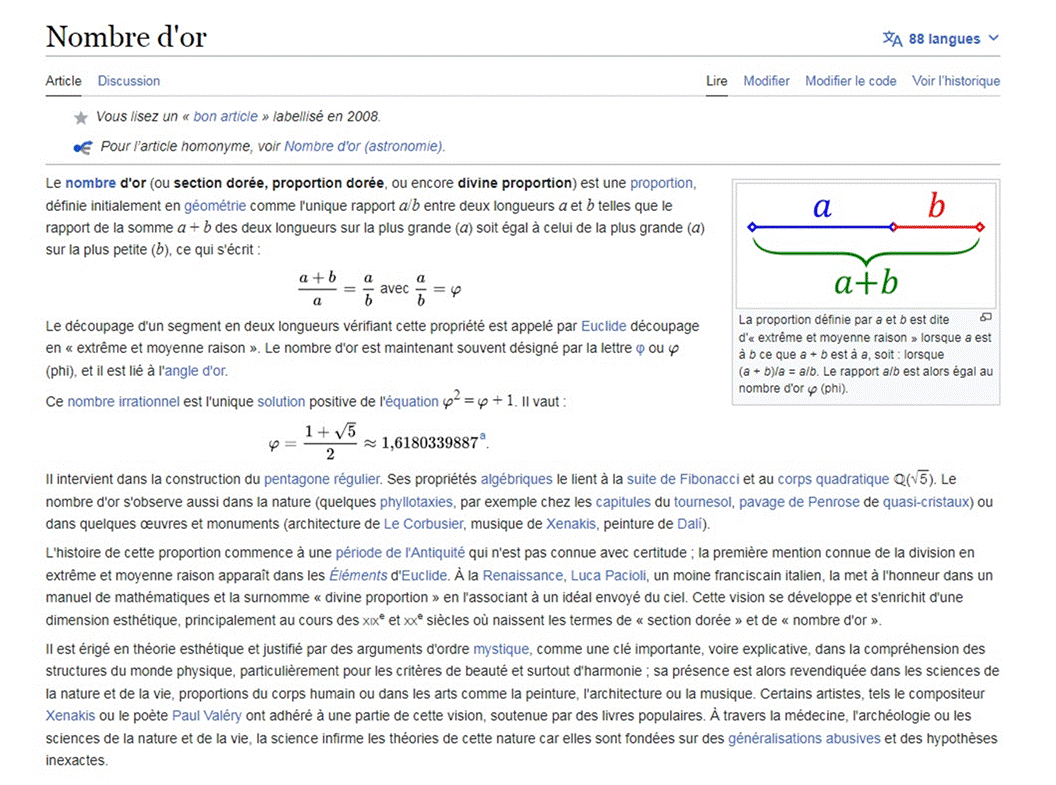Follow the Luca Pacioli link

608,576
